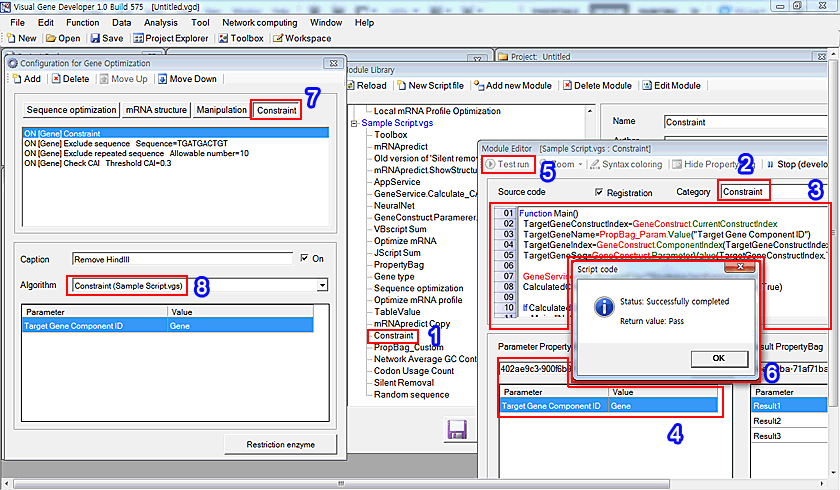Click the Name field in Module Library
The height and width of the screenshot is (490, 840).
[x=746, y=122]
